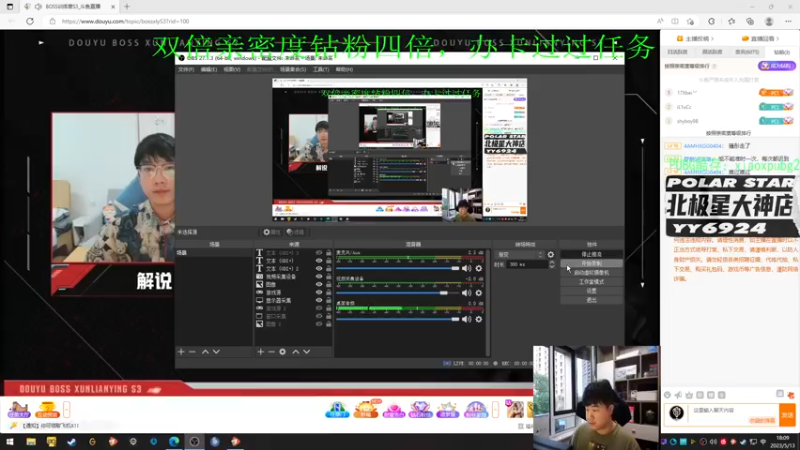Select weekly activity ranking tab
This screenshot has height=450, width=800.
(x=712, y=52)
